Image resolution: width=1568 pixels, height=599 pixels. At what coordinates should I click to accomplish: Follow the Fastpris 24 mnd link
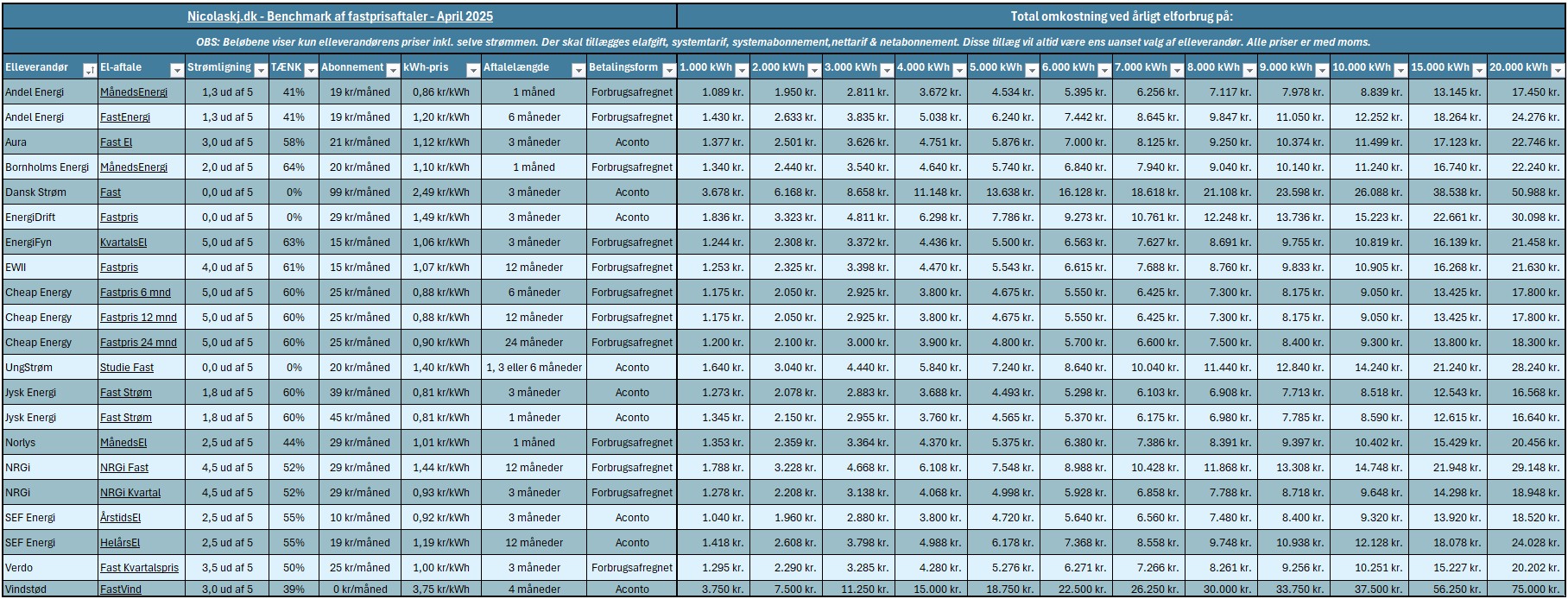coord(138,343)
